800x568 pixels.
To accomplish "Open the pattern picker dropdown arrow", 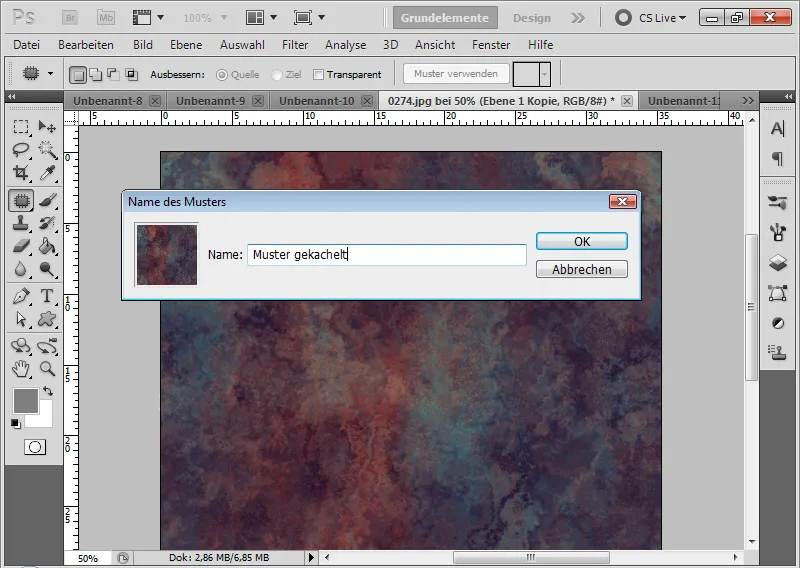I will tap(545, 75).
